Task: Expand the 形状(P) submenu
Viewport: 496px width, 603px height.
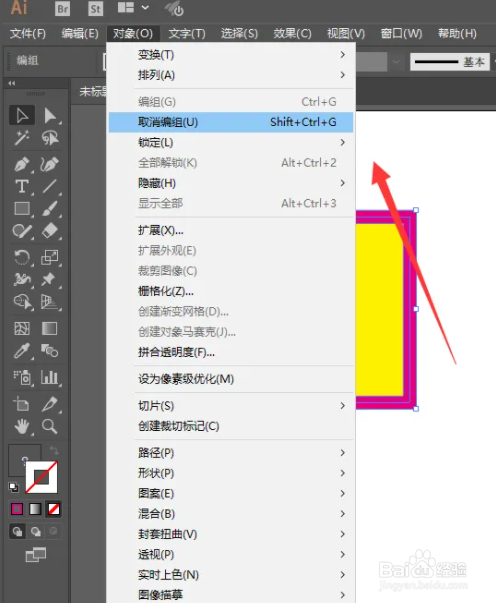Action: 230,473
